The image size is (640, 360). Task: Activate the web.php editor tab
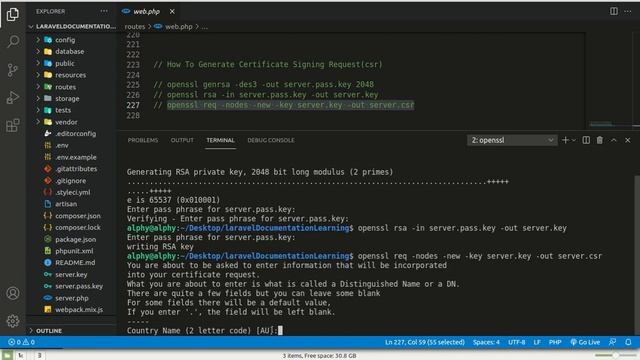tap(147, 11)
